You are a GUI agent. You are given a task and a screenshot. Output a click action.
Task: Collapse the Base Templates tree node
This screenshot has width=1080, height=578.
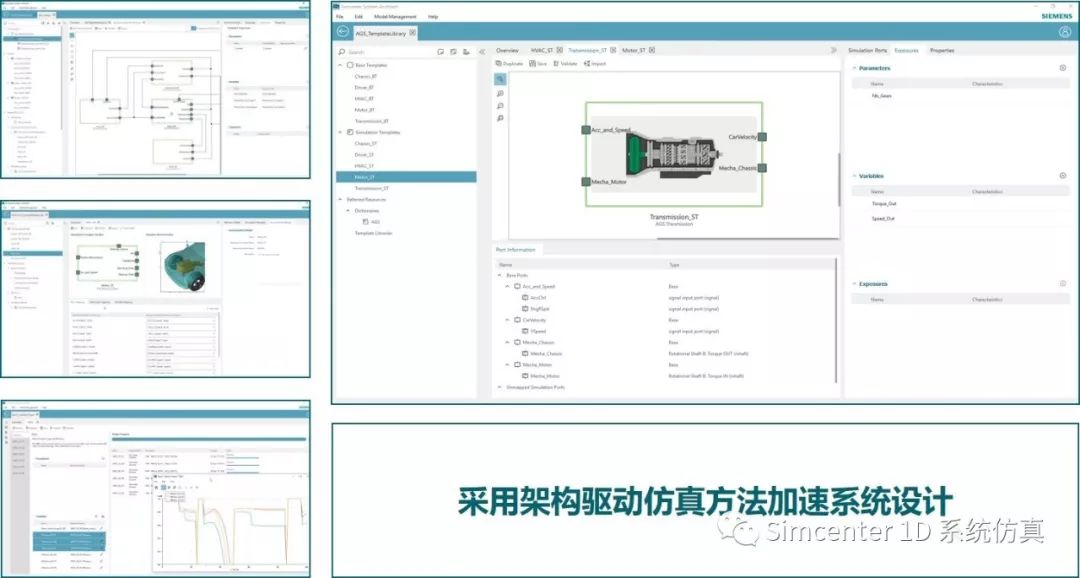point(340,65)
